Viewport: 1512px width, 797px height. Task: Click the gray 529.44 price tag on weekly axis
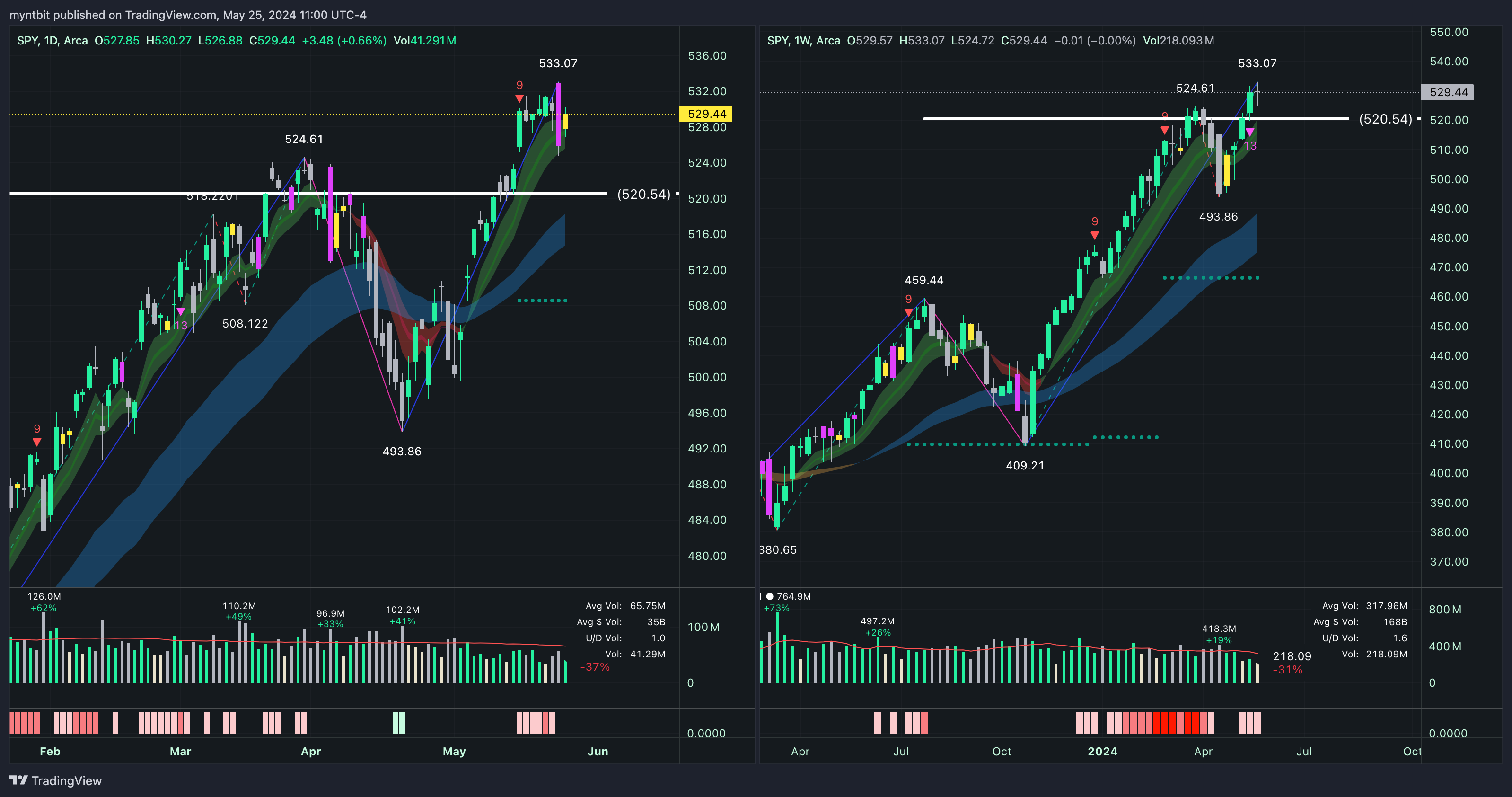pyautogui.click(x=1448, y=92)
